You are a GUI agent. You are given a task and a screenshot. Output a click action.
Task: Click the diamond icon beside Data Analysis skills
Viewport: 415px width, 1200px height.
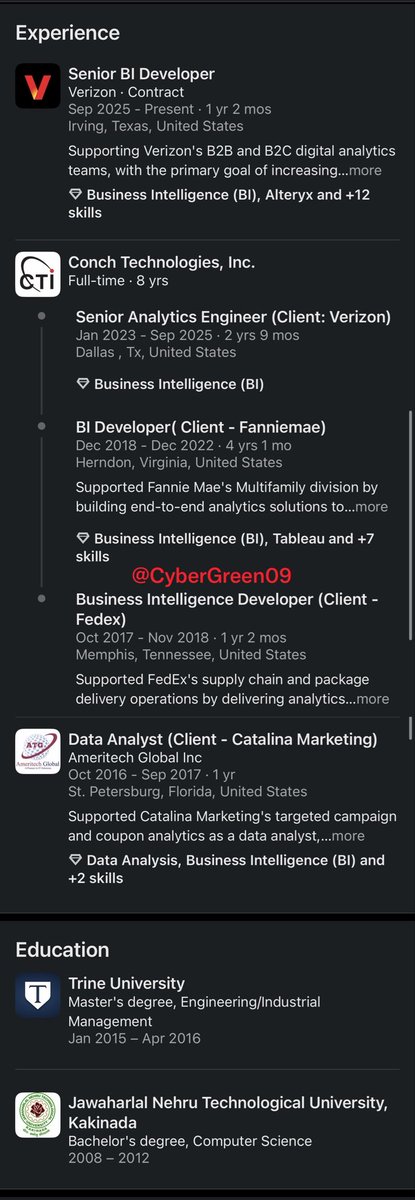click(75, 860)
